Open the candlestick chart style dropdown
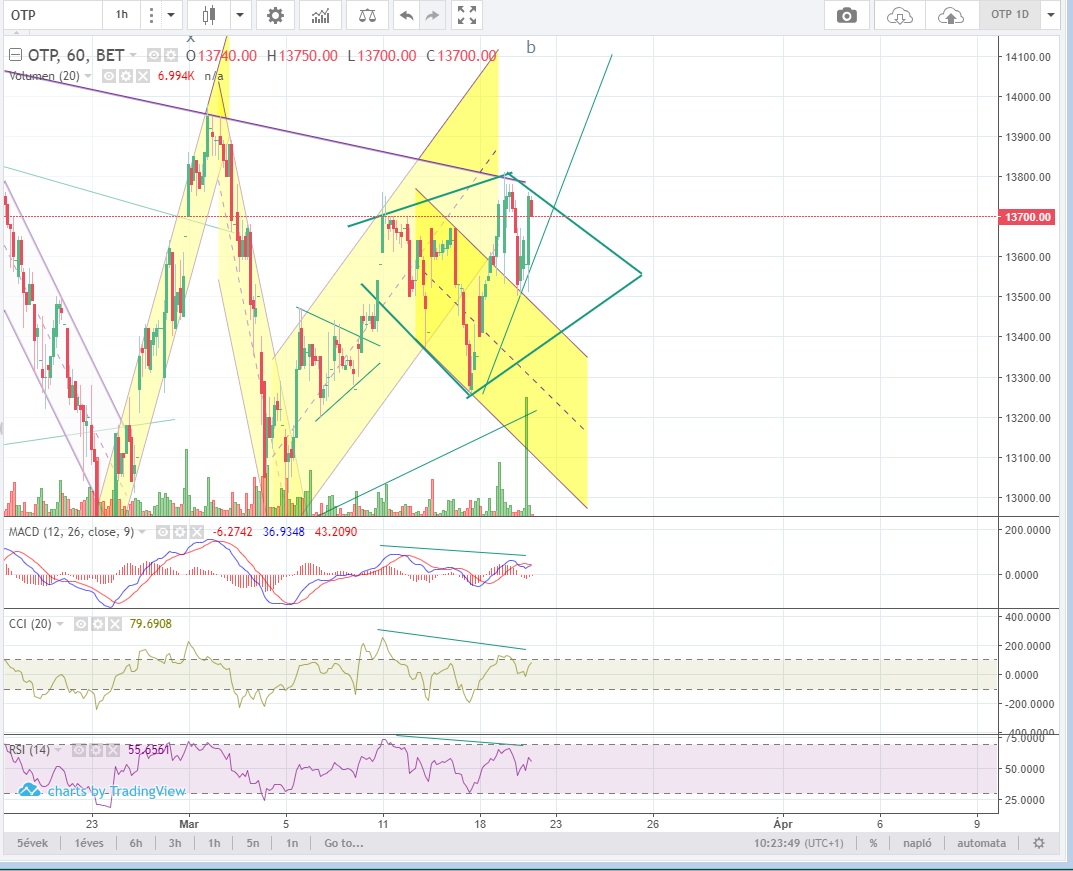Viewport: 1073px width, 871px height. 240,15
